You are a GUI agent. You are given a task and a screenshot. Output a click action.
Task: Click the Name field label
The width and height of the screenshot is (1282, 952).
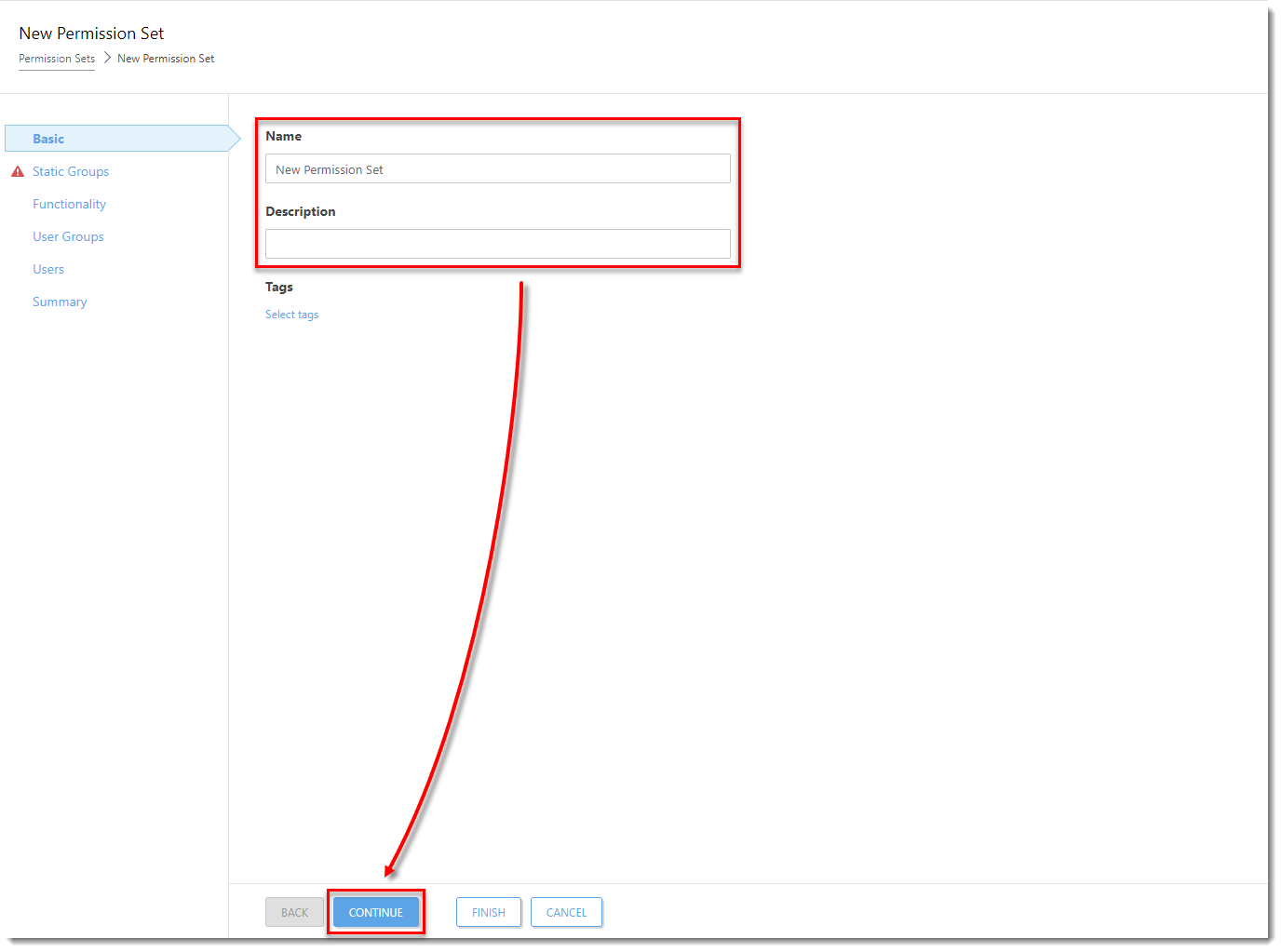(284, 136)
